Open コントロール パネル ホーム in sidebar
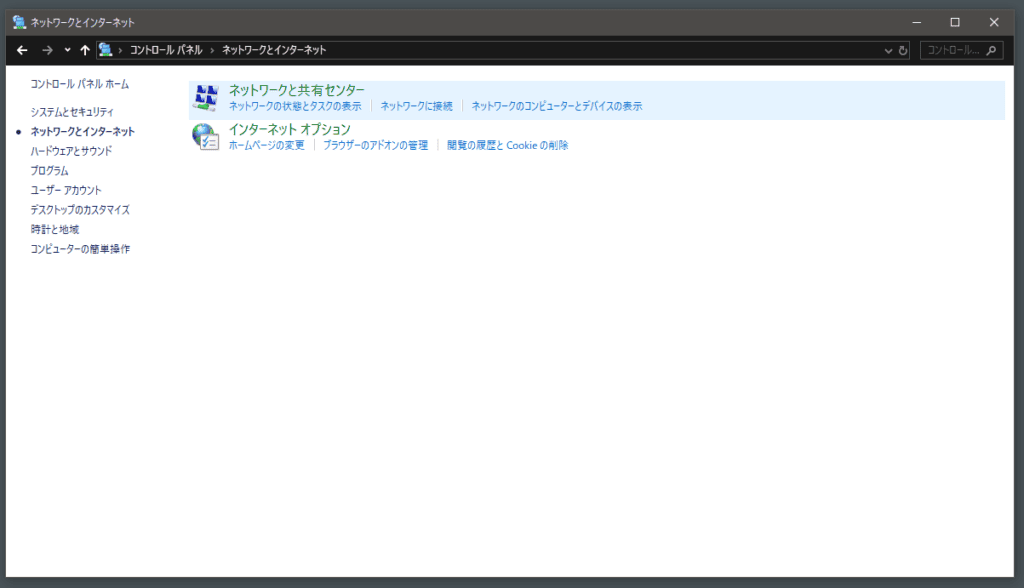 (80, 84)
